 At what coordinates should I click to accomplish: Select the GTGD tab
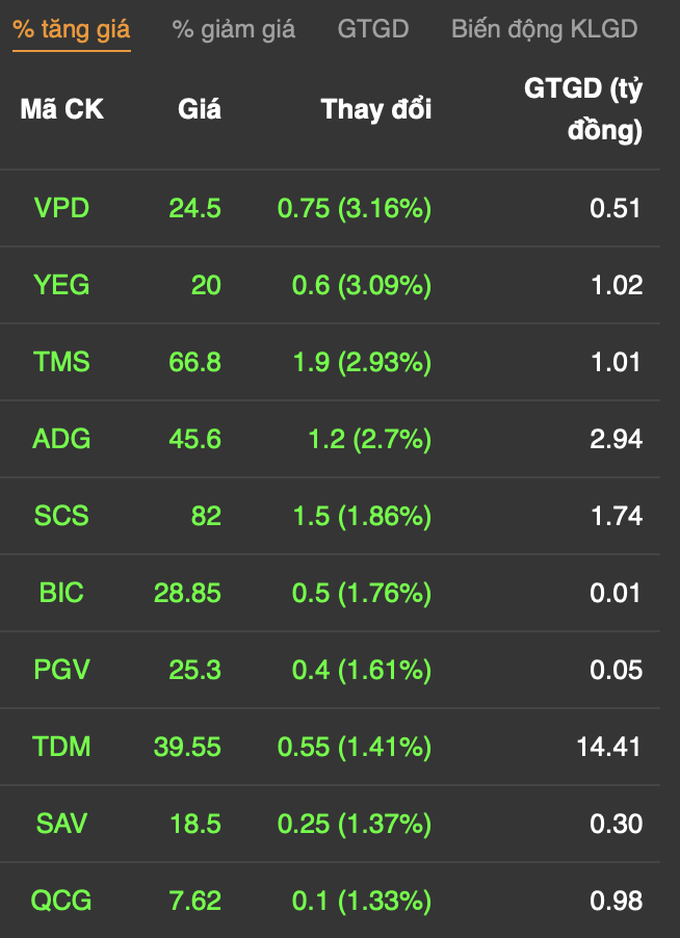click(x=373, y=29)
